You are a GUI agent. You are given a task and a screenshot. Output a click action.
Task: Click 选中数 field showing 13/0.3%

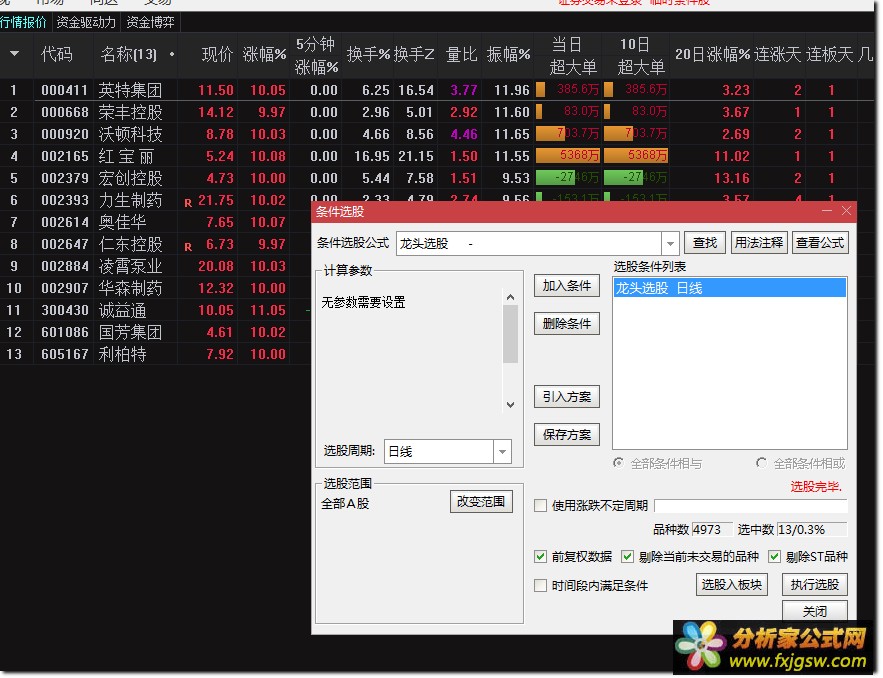click(811, 529)
